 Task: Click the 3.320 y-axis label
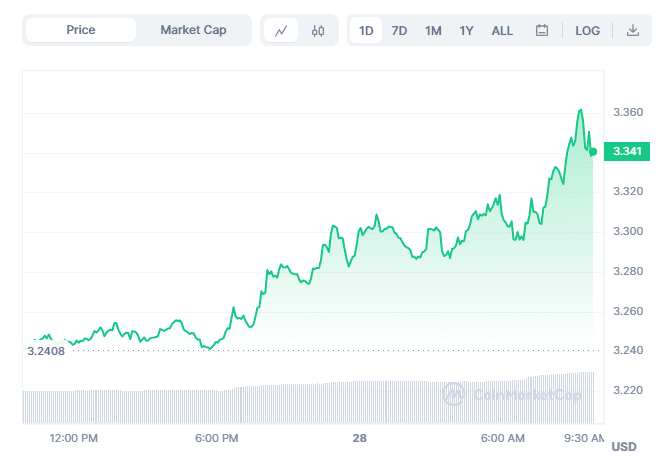(628, 191)
